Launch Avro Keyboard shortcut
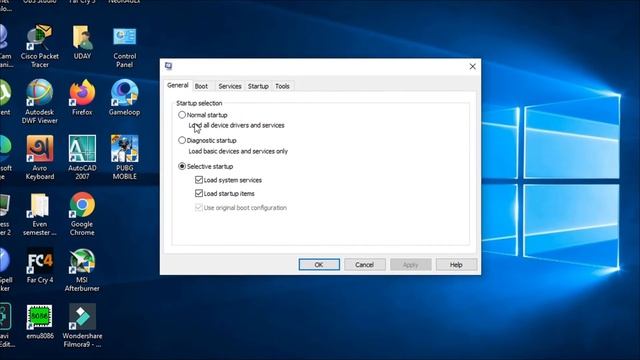 (40, 158)
